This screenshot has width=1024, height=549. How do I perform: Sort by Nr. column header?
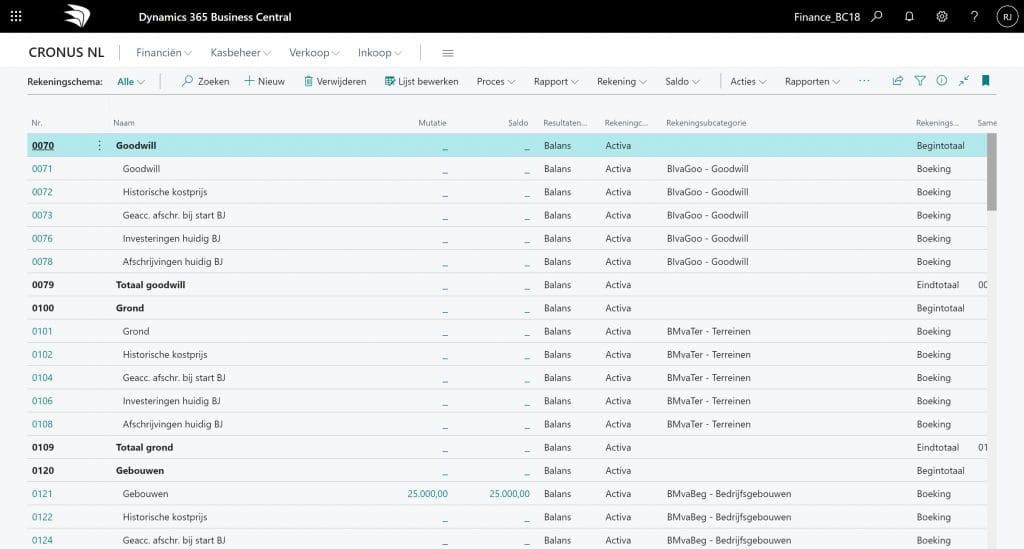coord(37,123)
